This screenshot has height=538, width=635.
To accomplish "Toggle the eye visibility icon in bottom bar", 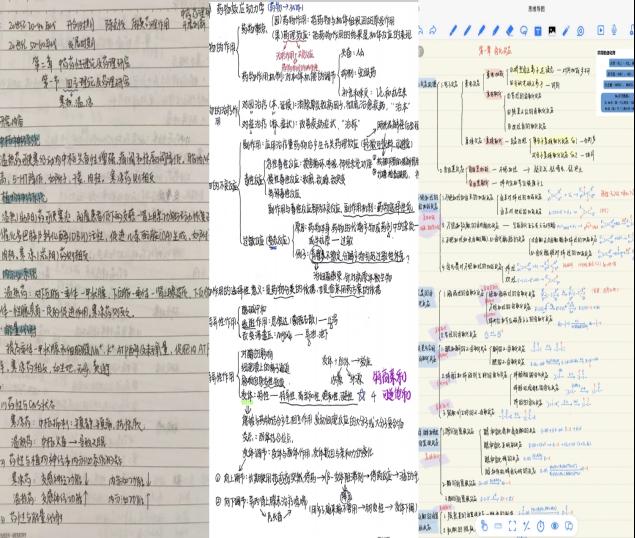I will coord(554,525).
